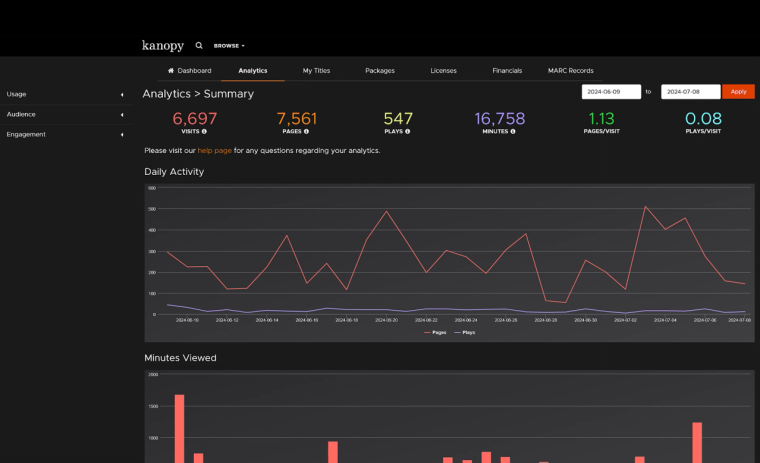Click the home icon beside Dashboard
This screenshot has height=463, width=760.
click(171, 71)
